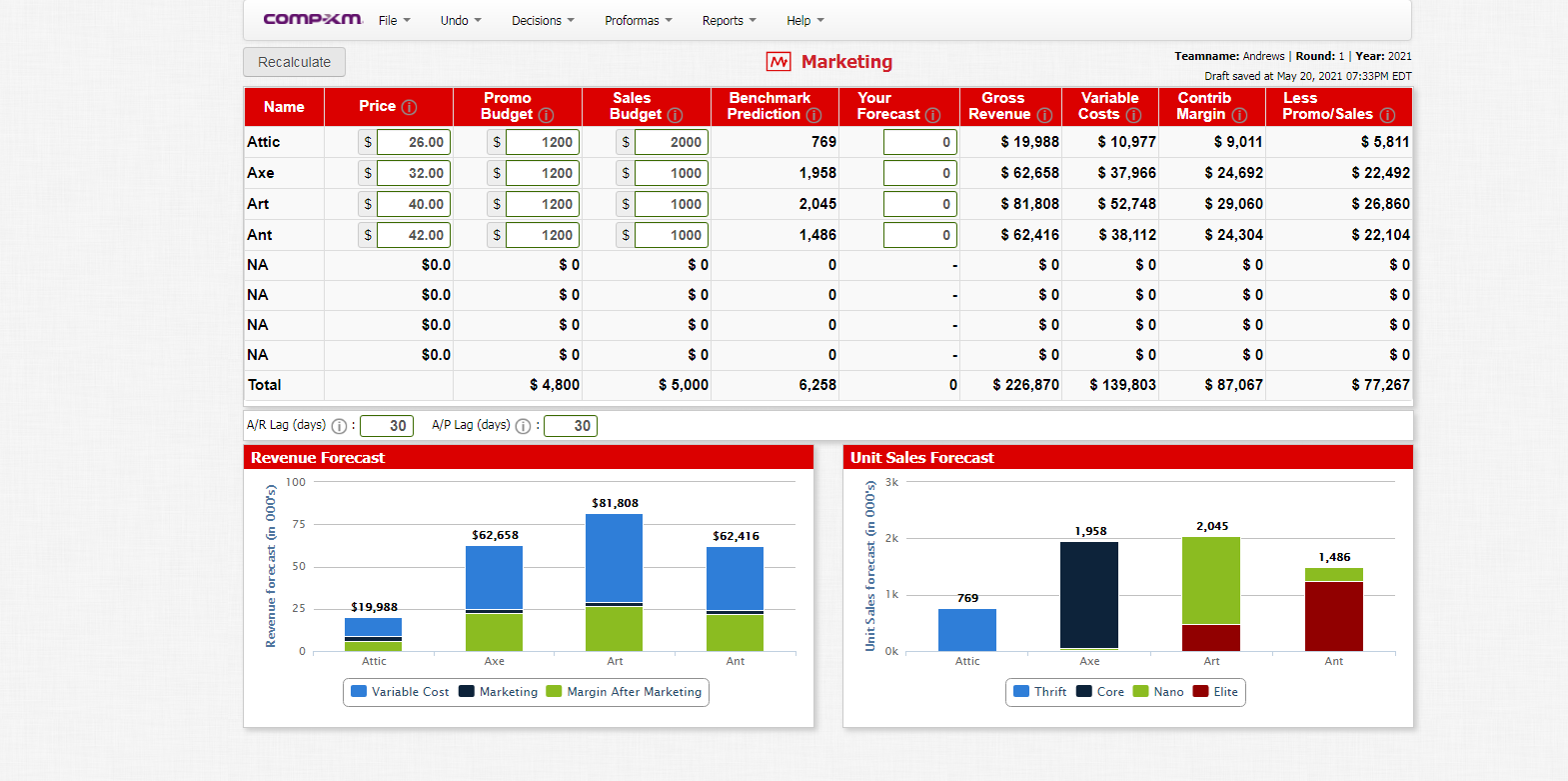Click the Ant unit sales bar 1,486
The width and height of the screenshot is (1568, 781).
tap(1334, 610)
